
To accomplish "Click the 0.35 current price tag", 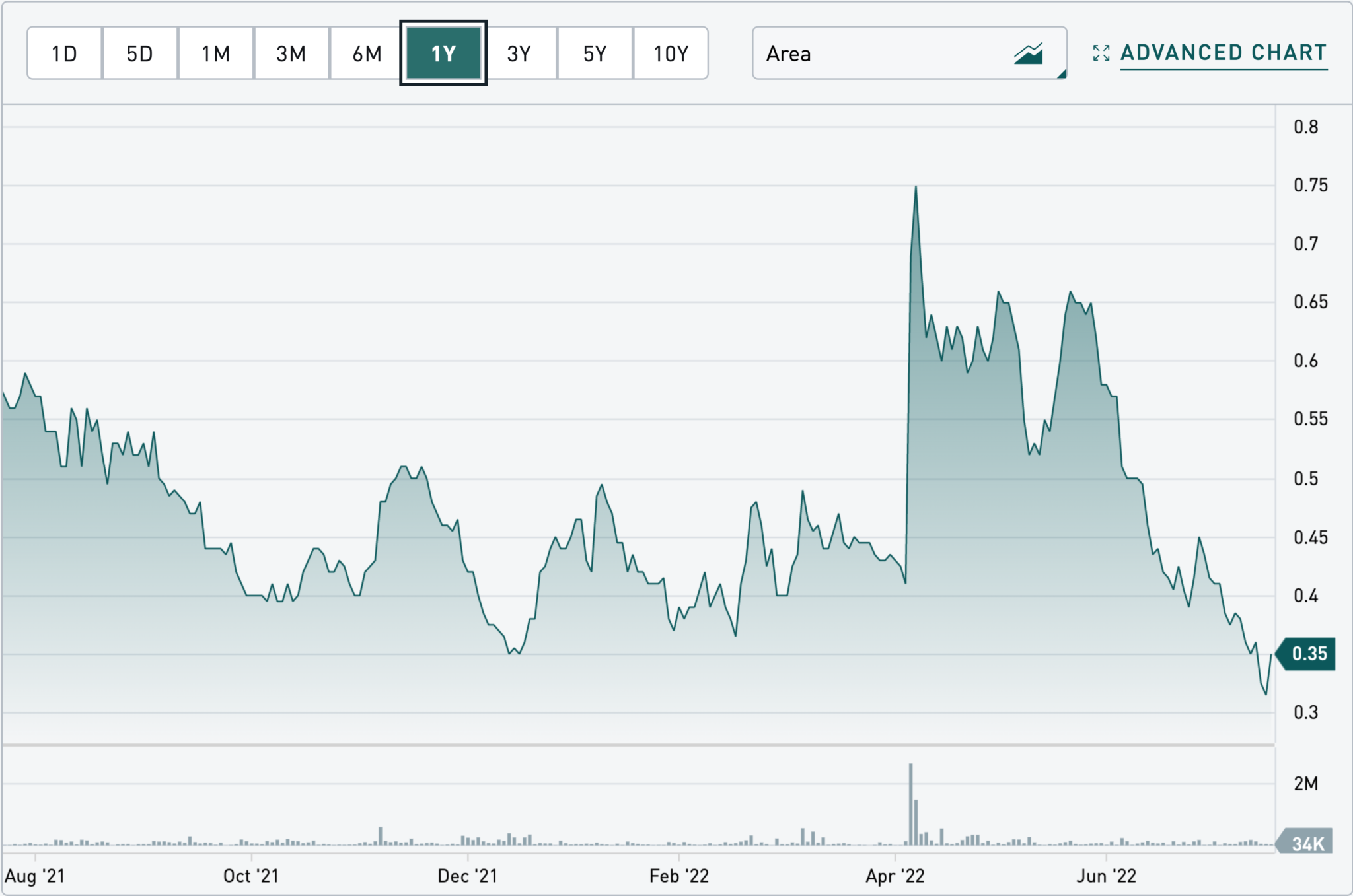I will (x=1305, y=654).
